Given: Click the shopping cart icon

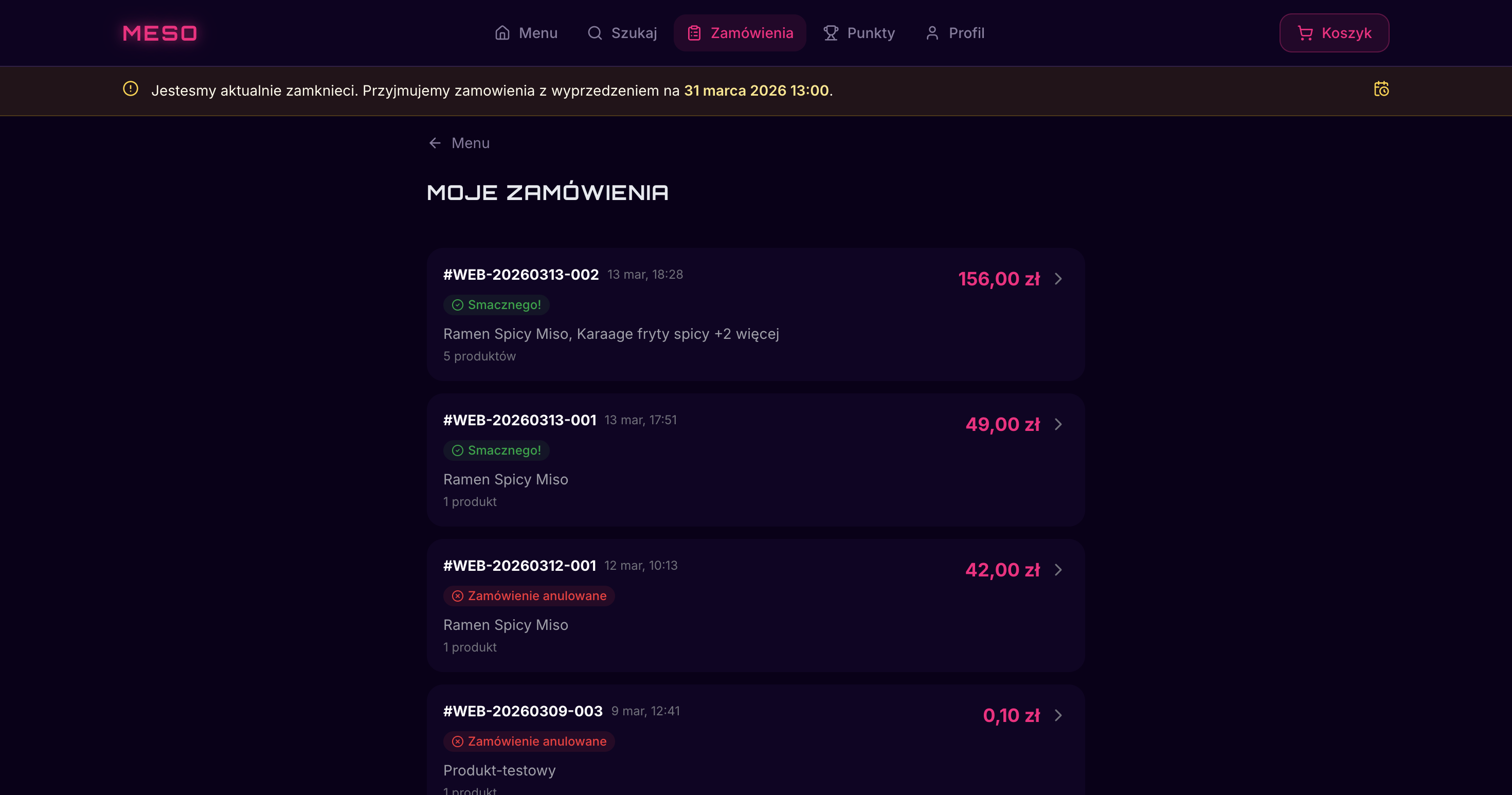Looking at the screenshot, I should point(1305,33).
